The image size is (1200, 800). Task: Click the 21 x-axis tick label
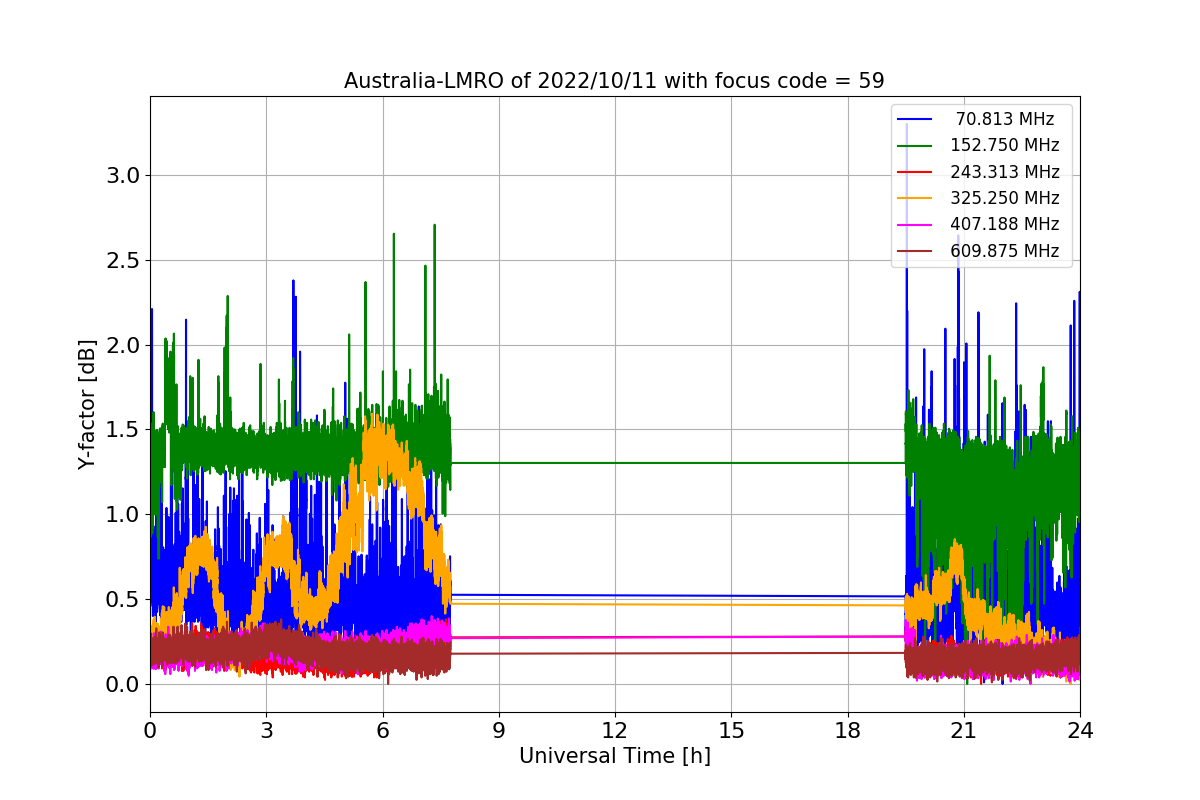tap(963, 731)
